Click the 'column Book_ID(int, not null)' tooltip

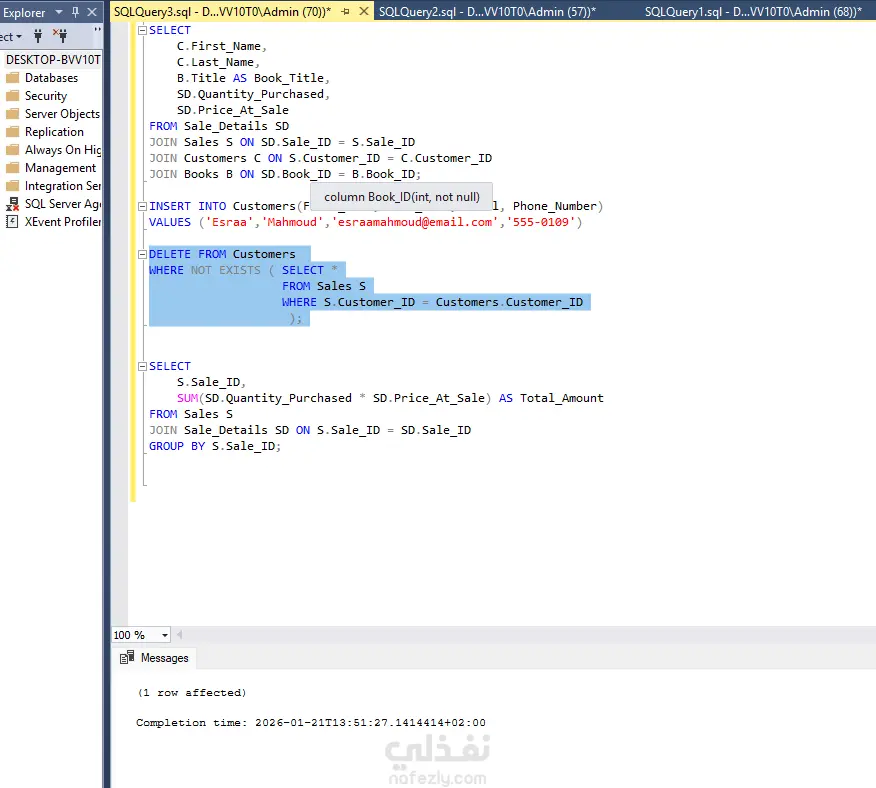coord(401,197)
